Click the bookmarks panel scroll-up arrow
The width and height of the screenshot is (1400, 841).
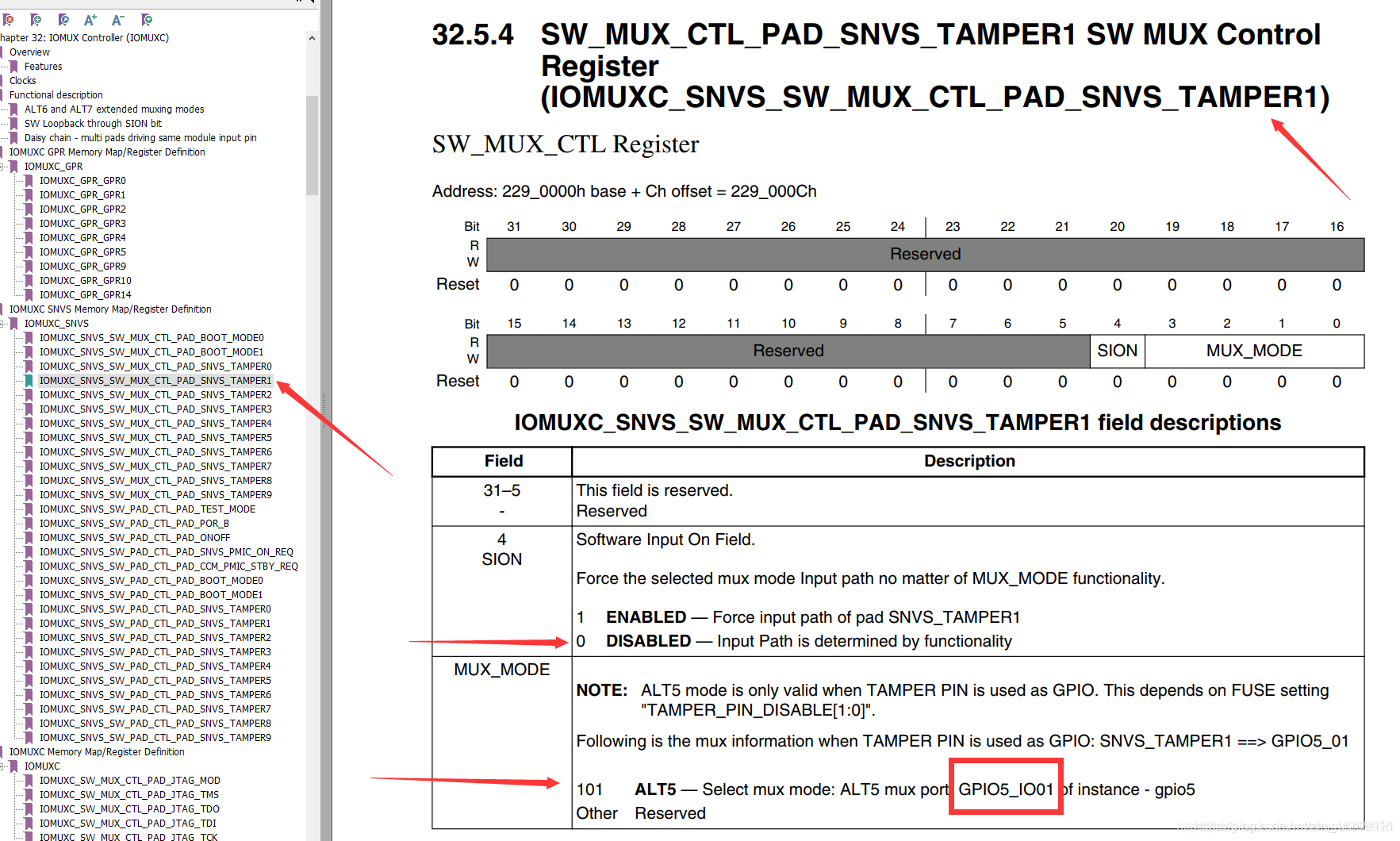312,38
